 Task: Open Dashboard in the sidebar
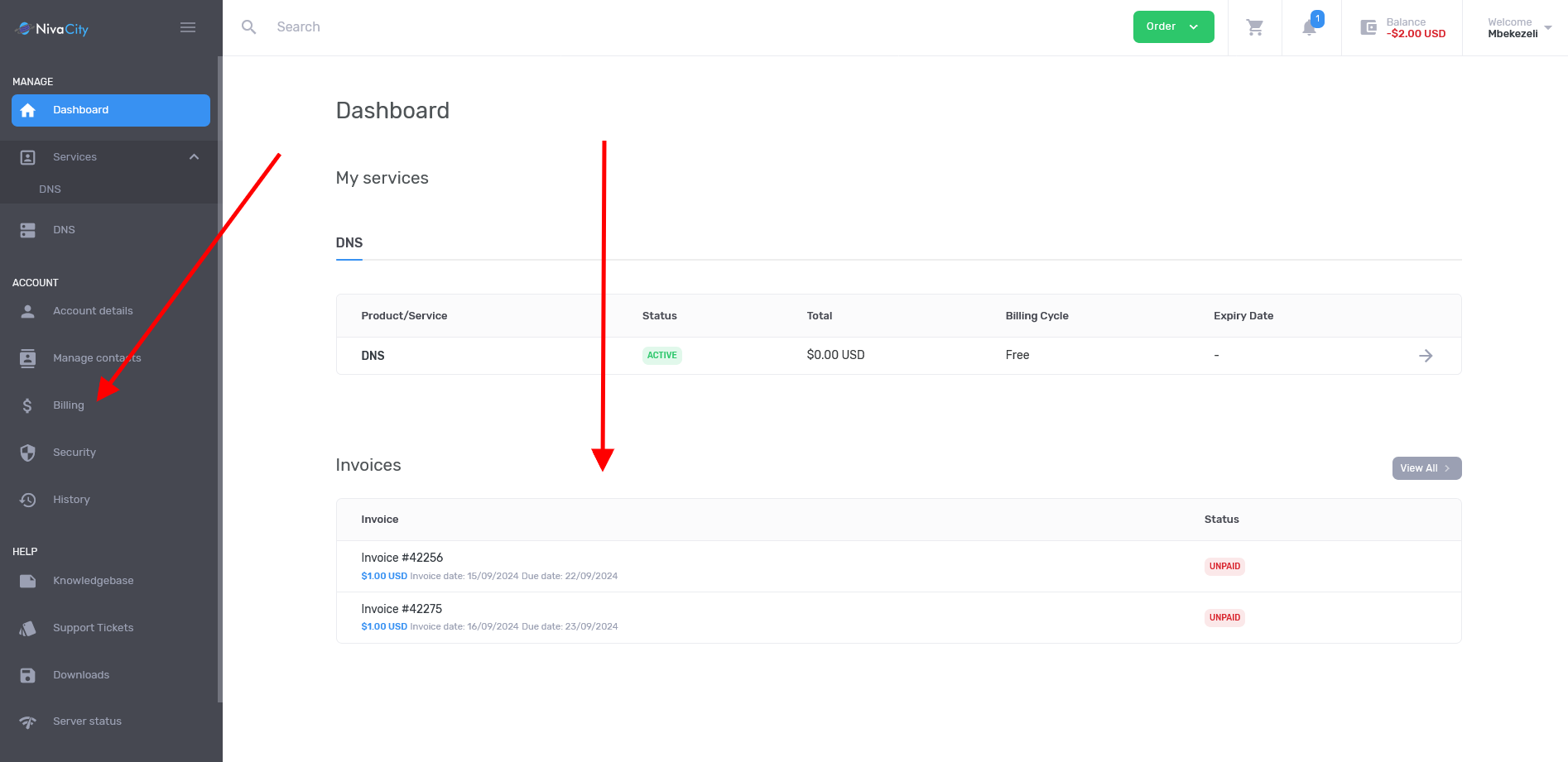(x=111, y=110)
